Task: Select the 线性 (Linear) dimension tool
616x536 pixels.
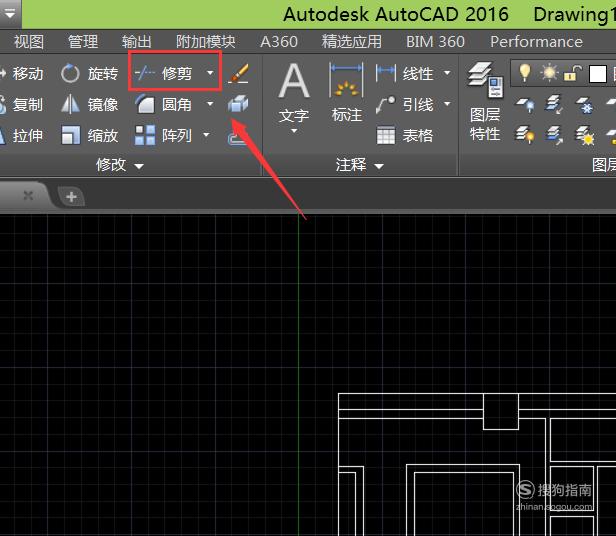Action: tap(405, 73)
